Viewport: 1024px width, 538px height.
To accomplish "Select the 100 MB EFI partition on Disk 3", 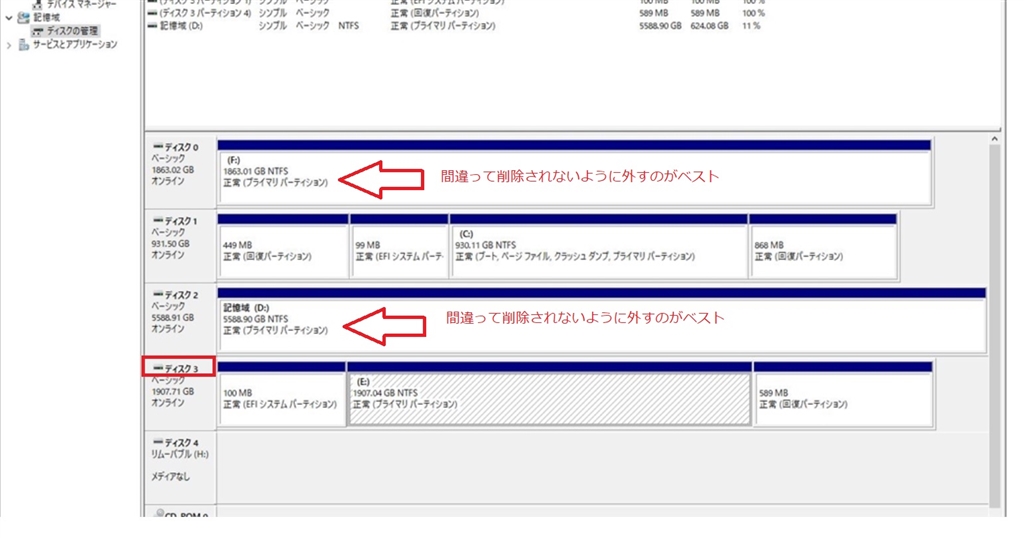I will coord(281,399).
